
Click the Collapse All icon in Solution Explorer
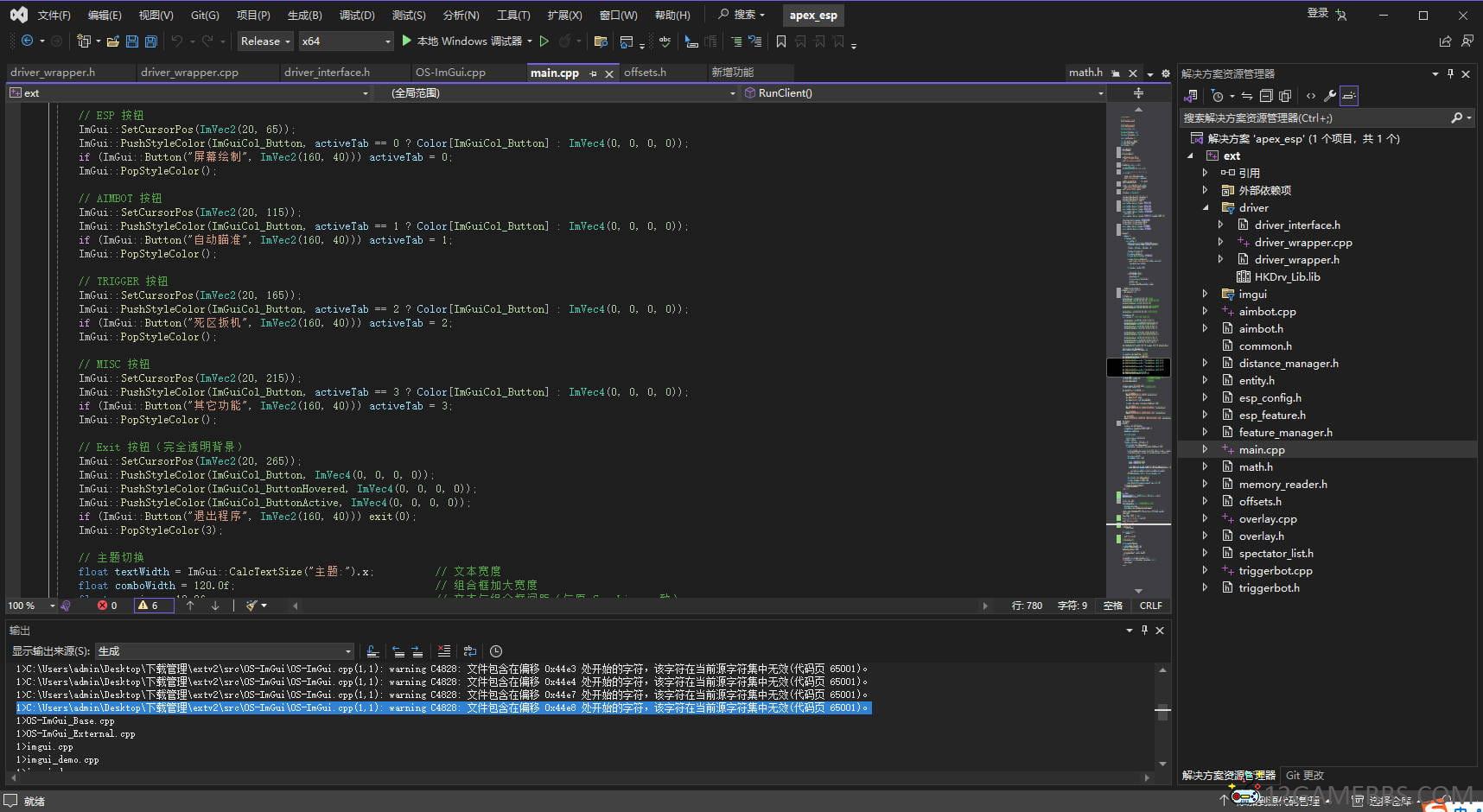(x=1266, y=96)
